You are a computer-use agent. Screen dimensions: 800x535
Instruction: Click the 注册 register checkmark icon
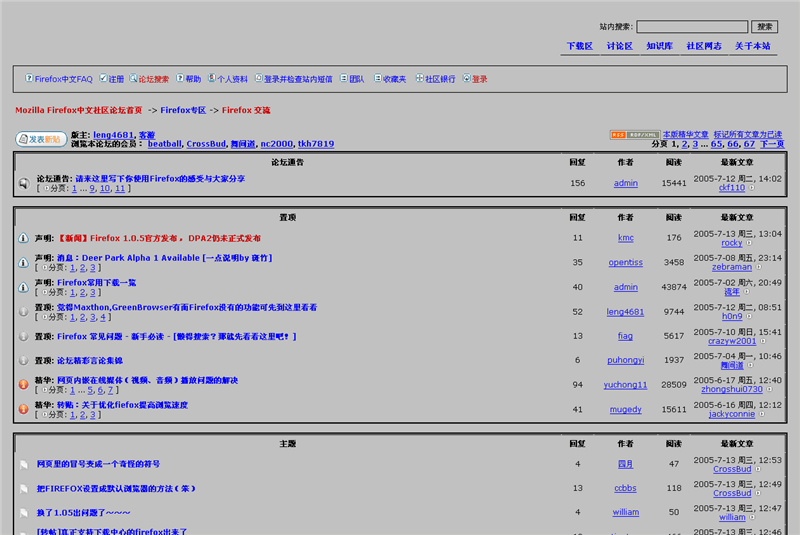point(103,78)
